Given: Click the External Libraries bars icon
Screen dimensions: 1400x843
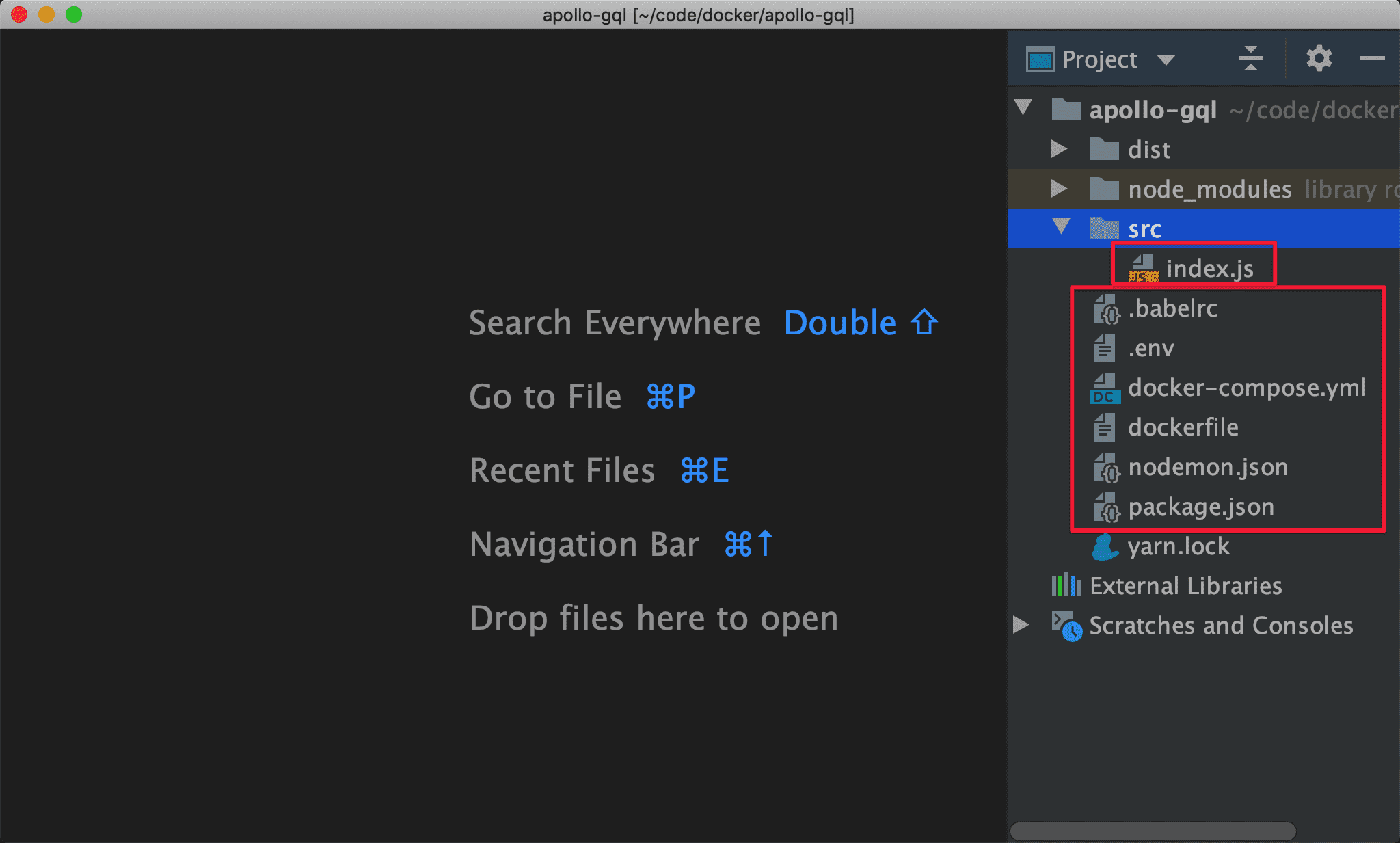Looking at the screenshot, I should click(1066, 585).
